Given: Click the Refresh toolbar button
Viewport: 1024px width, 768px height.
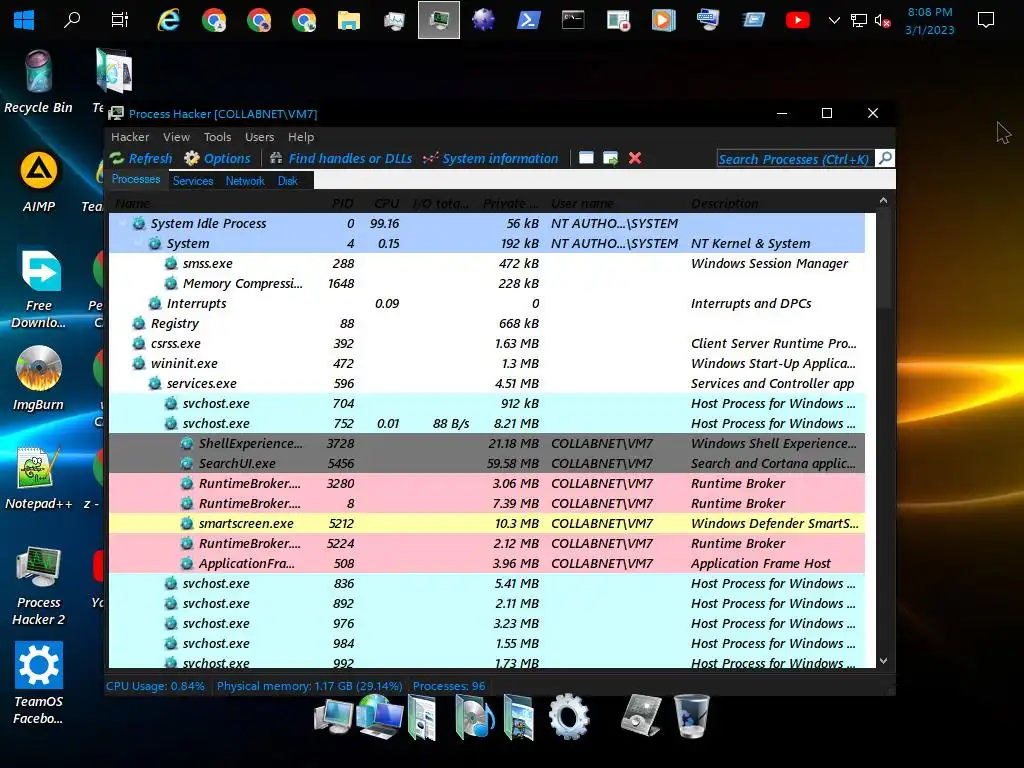Looking at the screenshot, I should tap(141, 159).
